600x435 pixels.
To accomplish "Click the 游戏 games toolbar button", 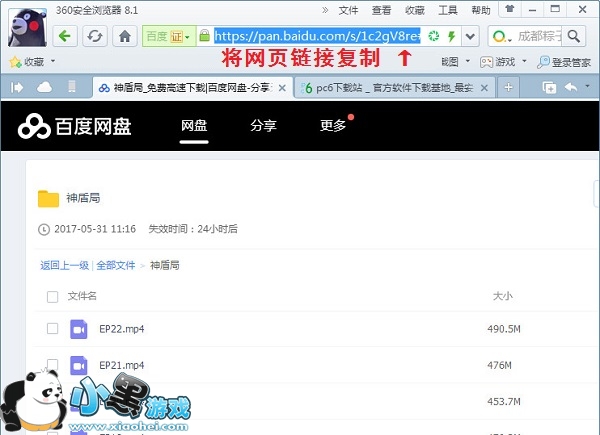I will pyautogui.click(x=497, y=62).
